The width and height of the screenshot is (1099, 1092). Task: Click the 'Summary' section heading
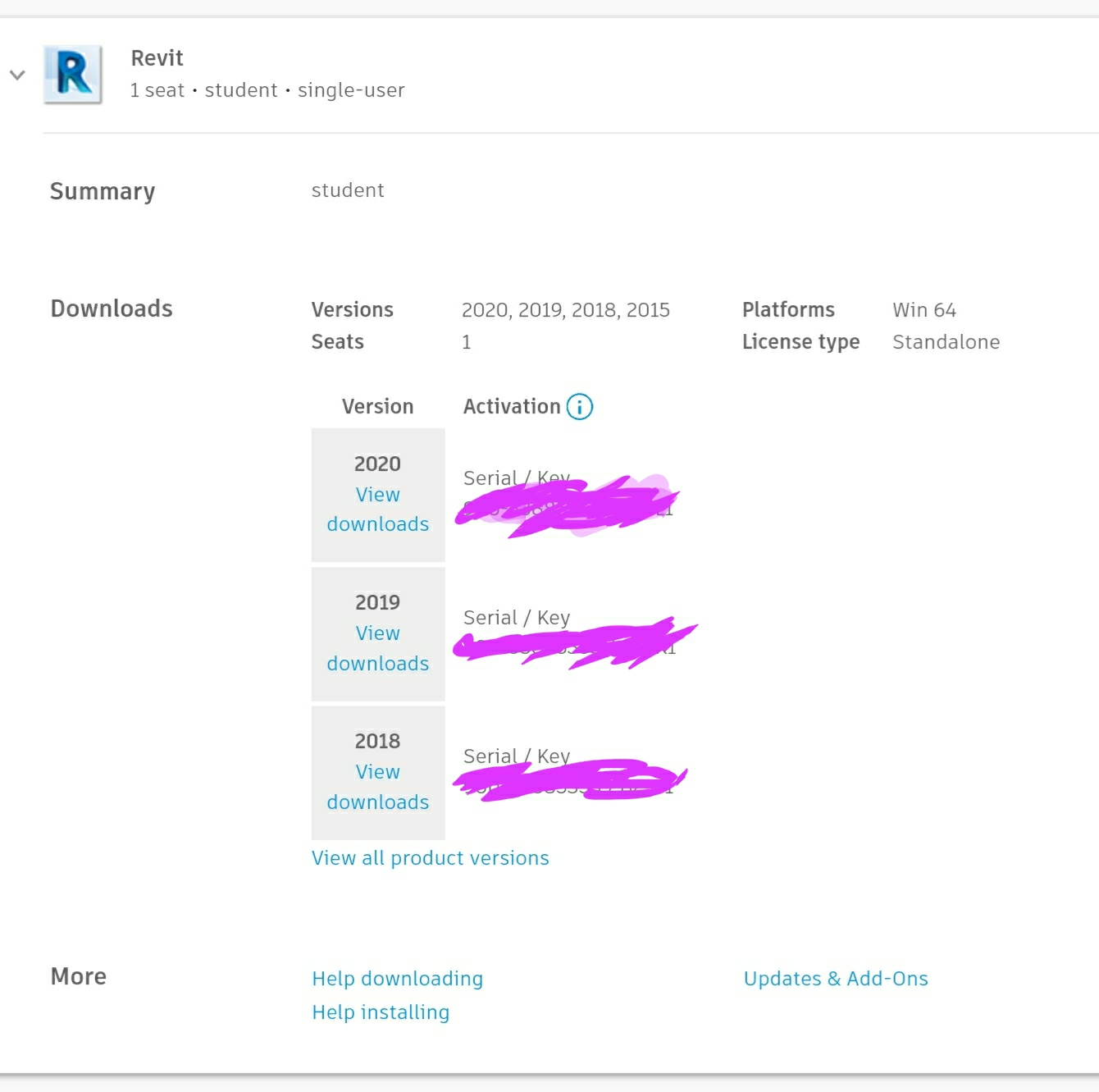click(x=103, y=192)
